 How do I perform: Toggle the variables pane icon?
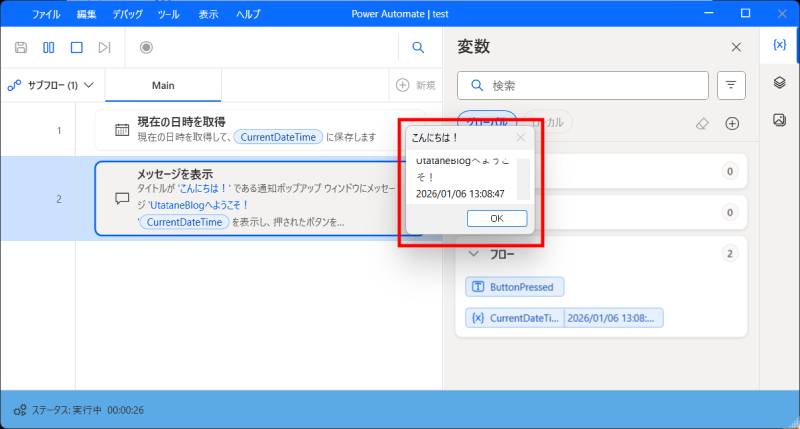(x=779, y=45)
